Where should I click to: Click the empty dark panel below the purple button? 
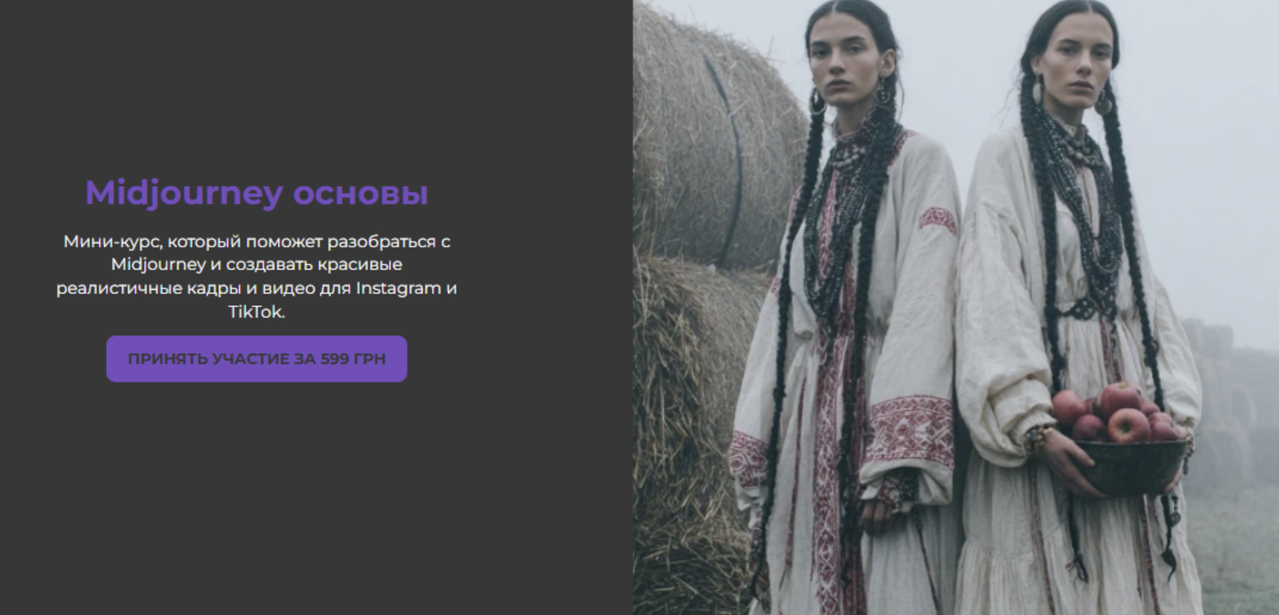click(316, 500)
